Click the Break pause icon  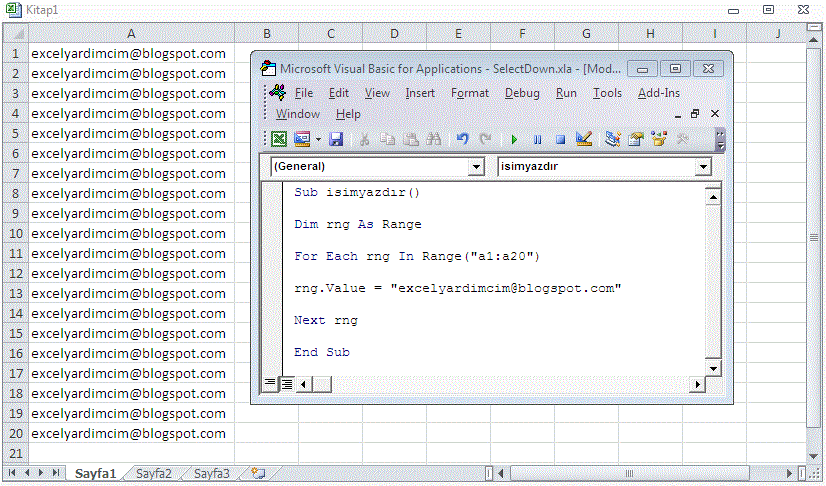pos(537,140)
